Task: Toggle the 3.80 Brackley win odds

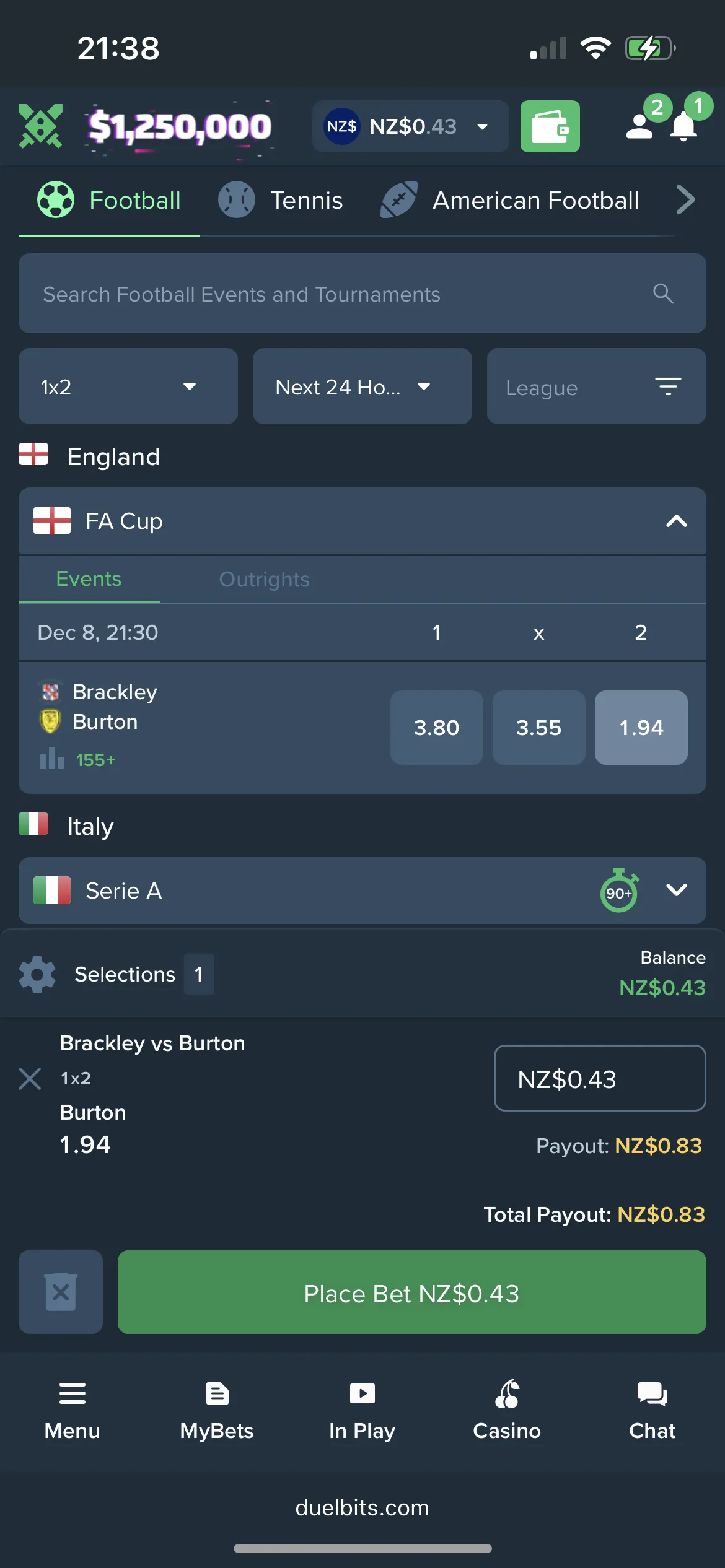Action: click(x=436, y=728)
